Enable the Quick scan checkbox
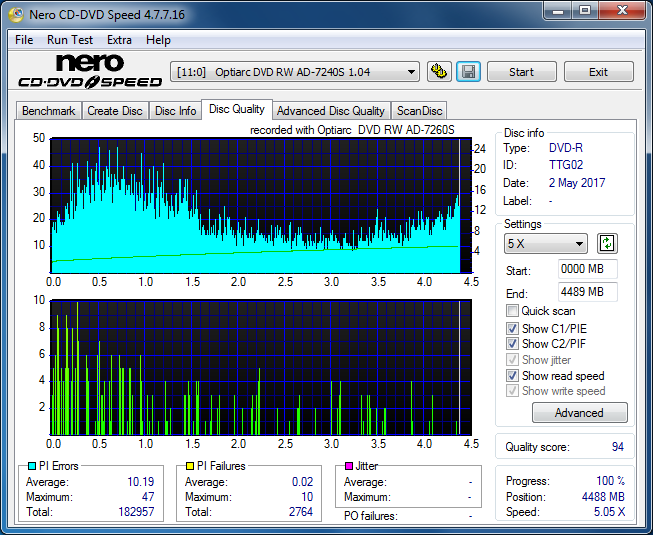This screenshot has height=535, width=653. (512, 311)
